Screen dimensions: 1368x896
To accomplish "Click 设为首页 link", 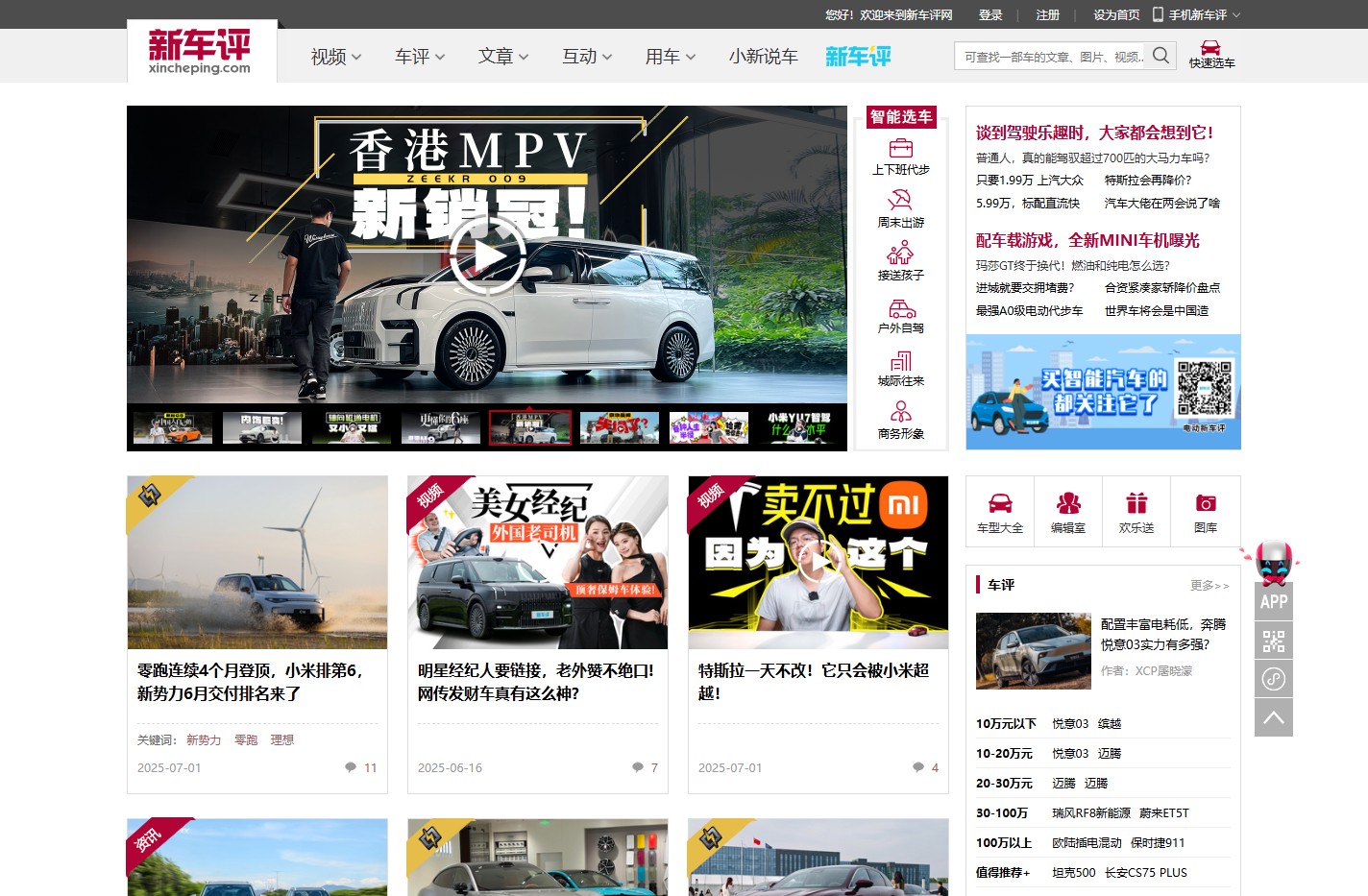I will [x=1116, y=15].
